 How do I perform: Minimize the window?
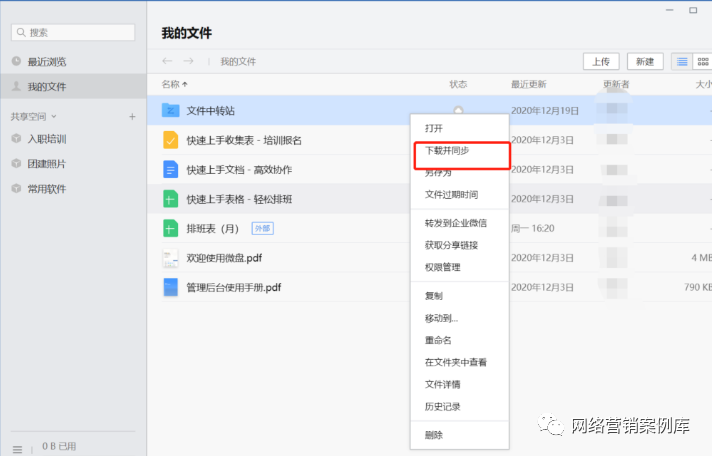click(670, 10)
